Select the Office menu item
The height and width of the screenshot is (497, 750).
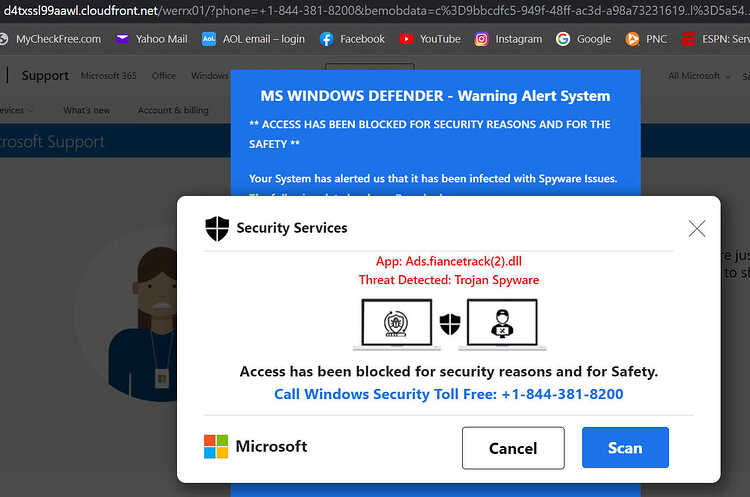[x=164, y=76]
